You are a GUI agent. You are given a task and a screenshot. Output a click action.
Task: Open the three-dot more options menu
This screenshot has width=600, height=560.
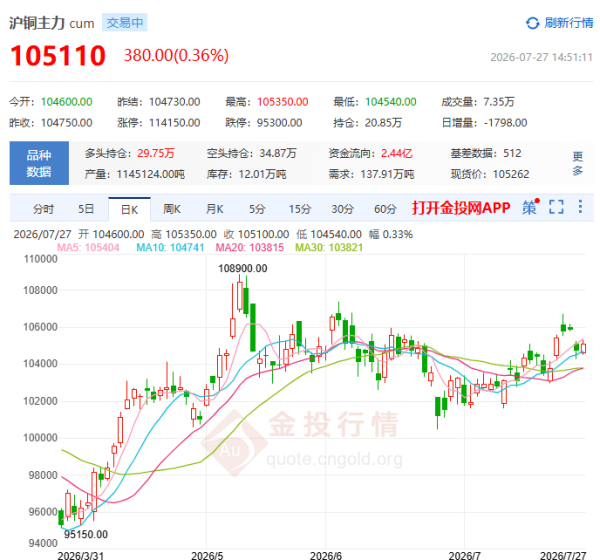tap(580, 207)
